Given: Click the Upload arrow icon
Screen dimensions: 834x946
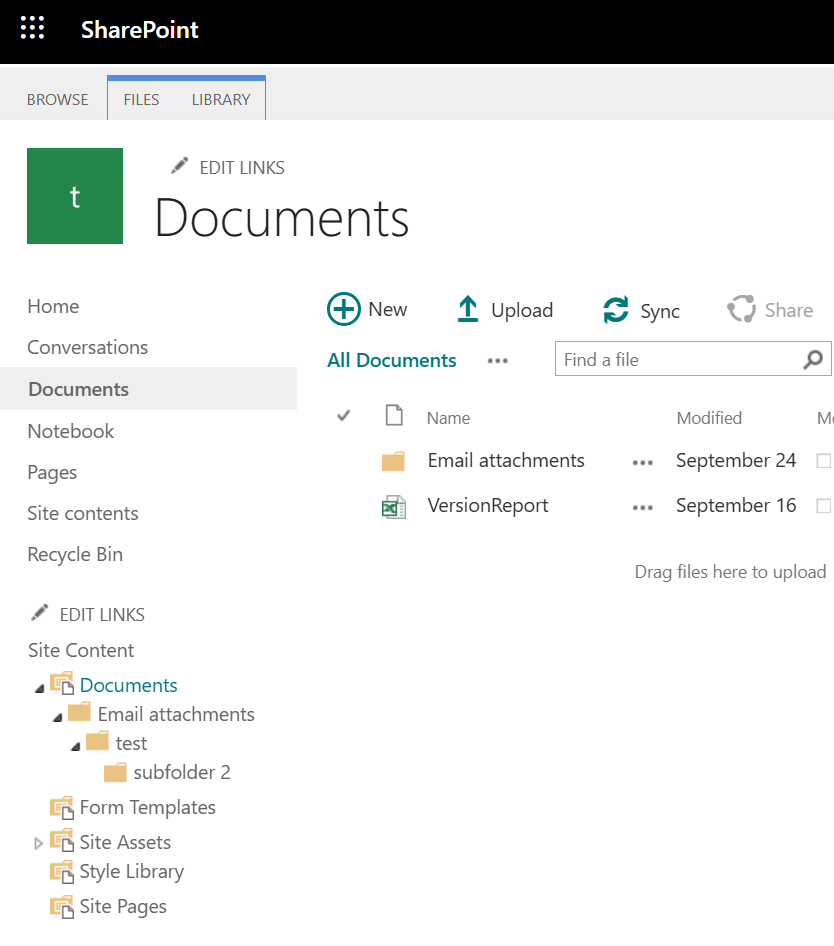Looking at the screenshot, I should point(468,309).
